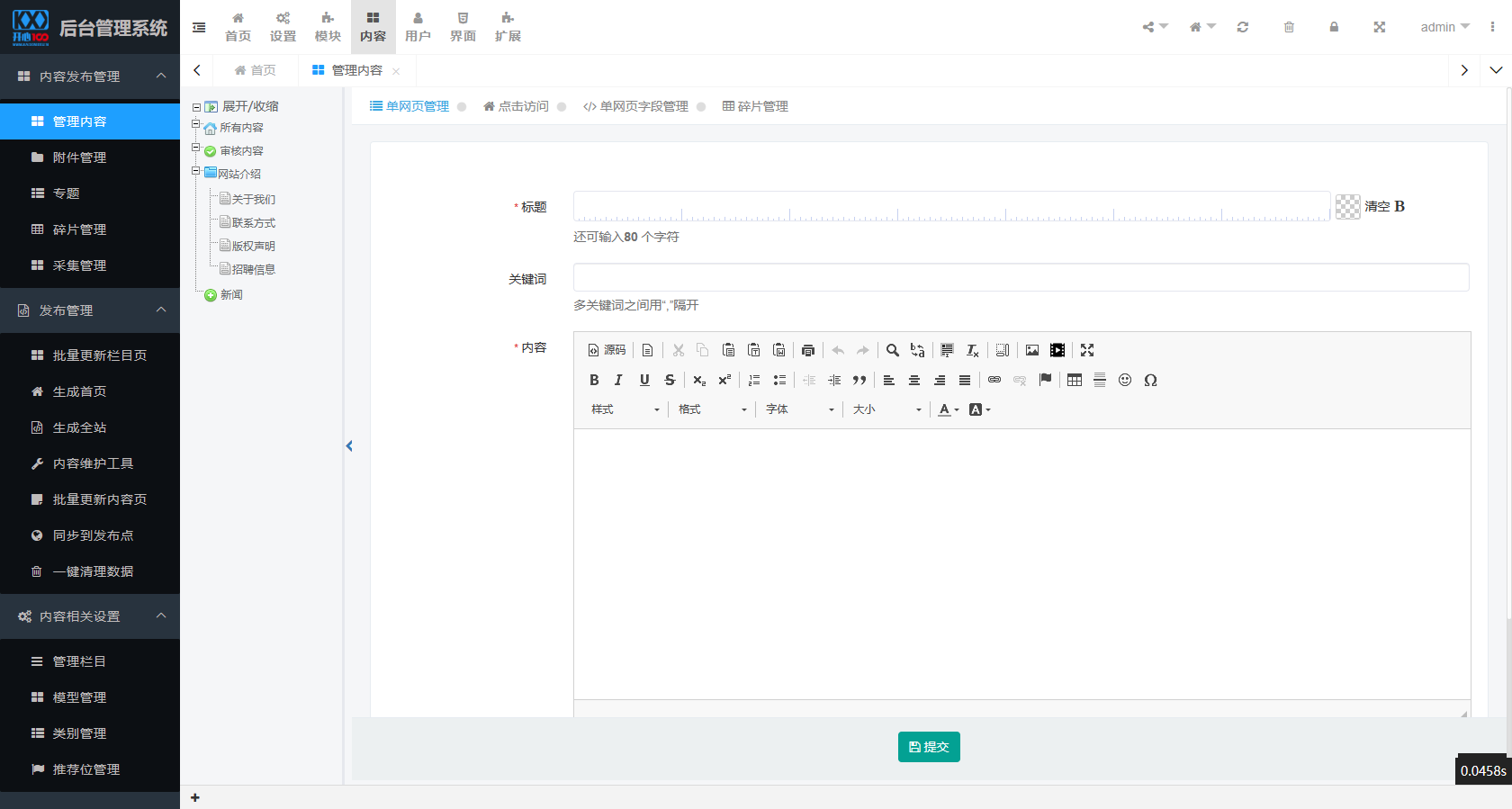
Task: Insert a hyperlink in editor
Action: tap(994, 380)
